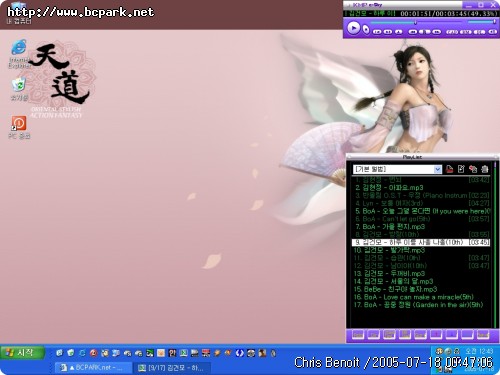Open the Recycle Bin desktop icon
Image resolution: width=500 pixels, height=375 pixels.
(19, 89)
